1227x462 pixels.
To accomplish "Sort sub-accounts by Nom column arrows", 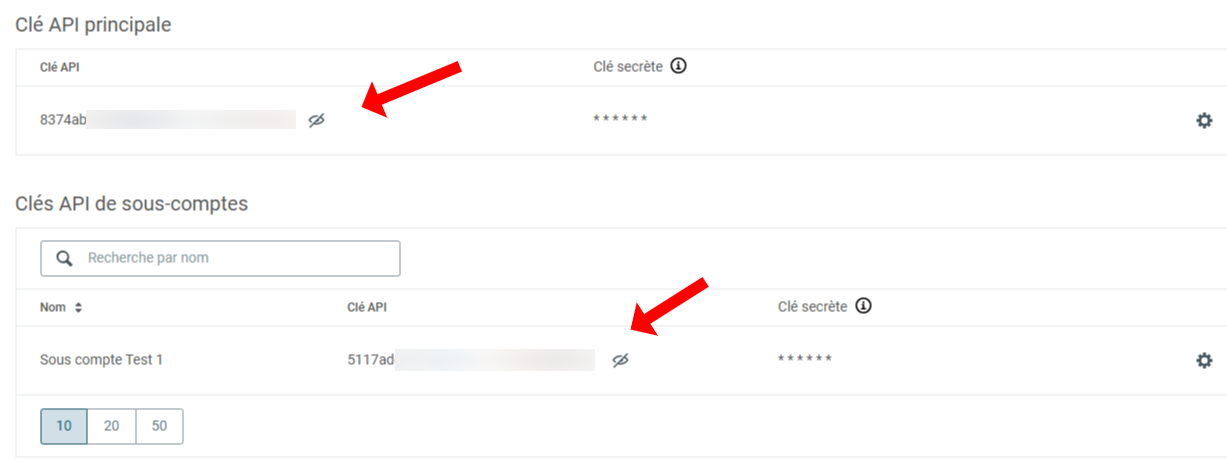I will 78,307.
